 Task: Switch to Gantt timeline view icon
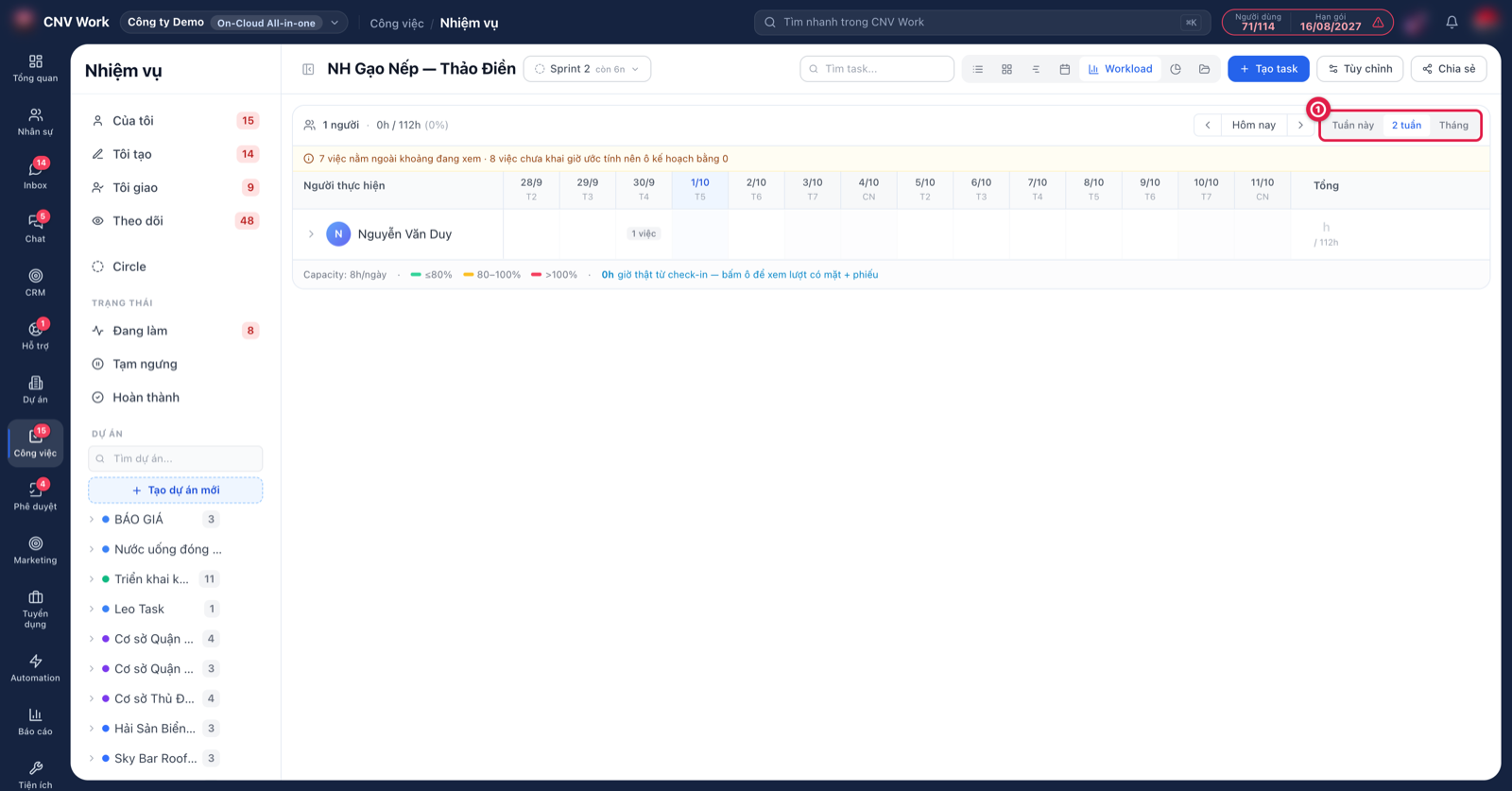click(x=1036, y=69)
